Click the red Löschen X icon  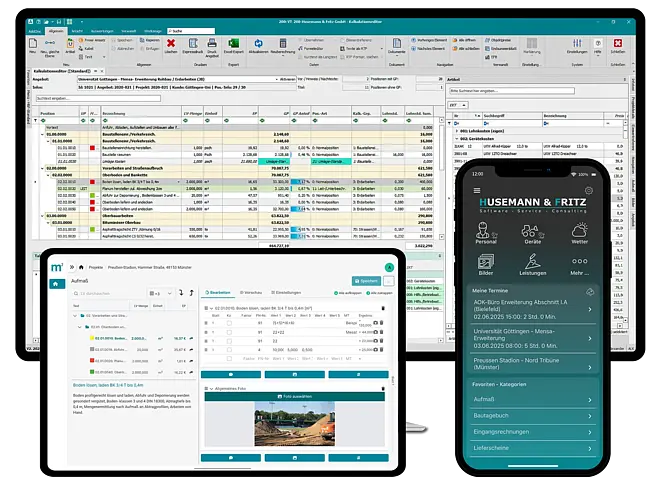pyautogui.click(x=171, y=43)
